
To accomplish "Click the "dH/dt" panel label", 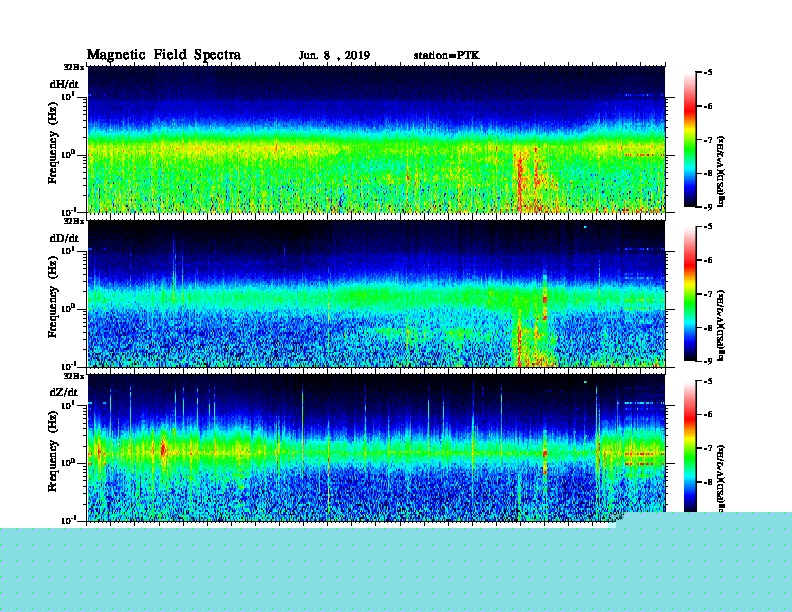I will (64, 84).
